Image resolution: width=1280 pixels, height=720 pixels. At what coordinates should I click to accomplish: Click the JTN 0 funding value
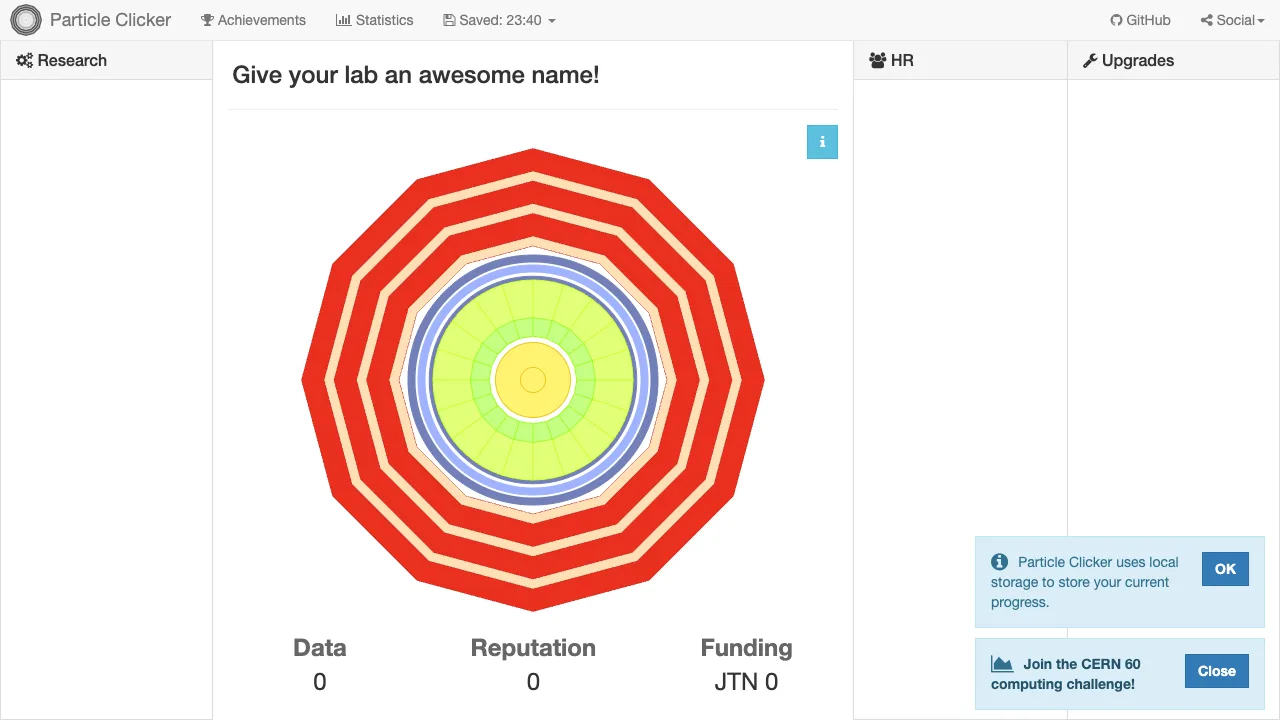point(746,682)
